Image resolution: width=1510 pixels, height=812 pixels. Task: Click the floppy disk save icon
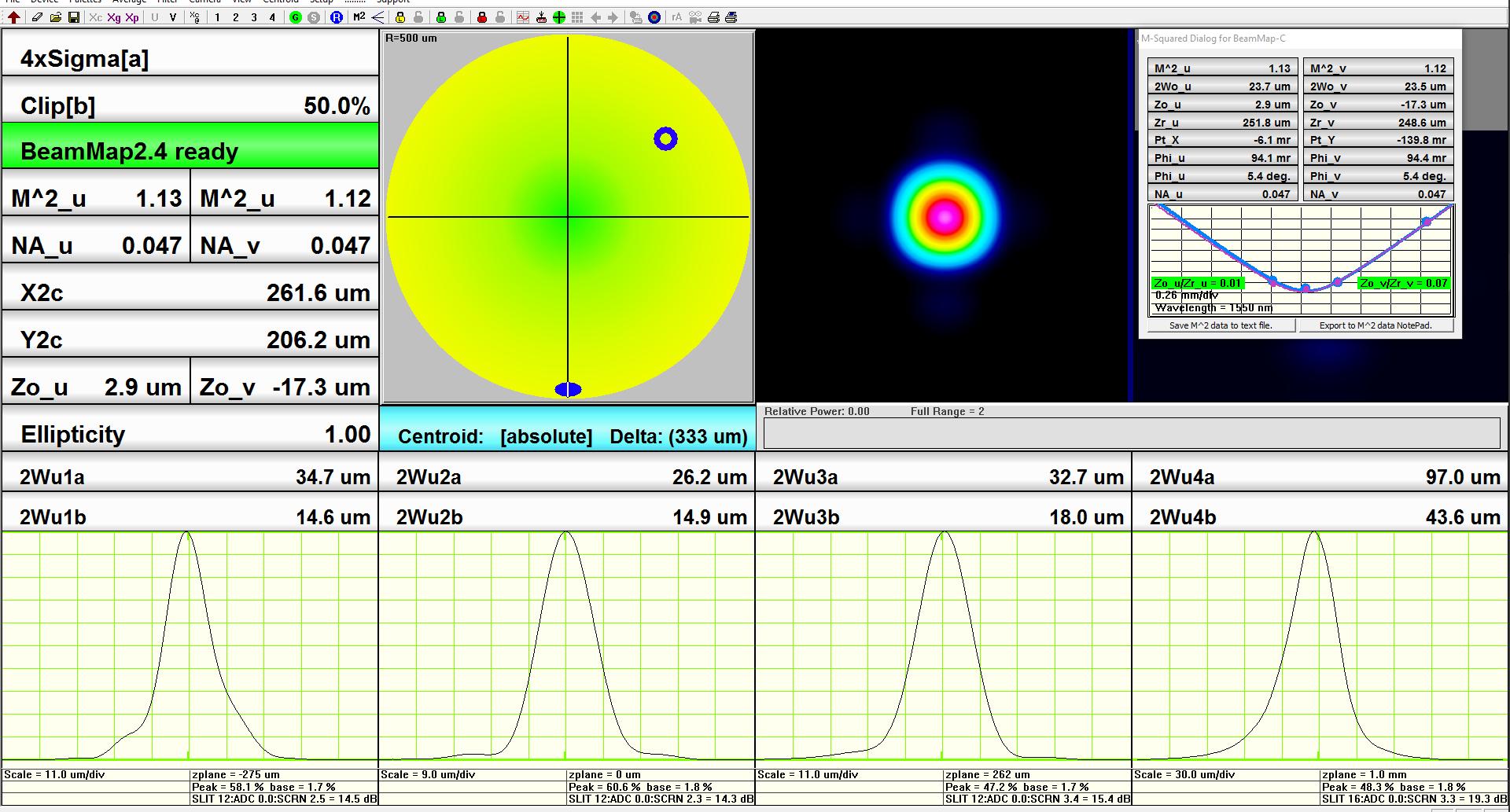tap(73, 17)
